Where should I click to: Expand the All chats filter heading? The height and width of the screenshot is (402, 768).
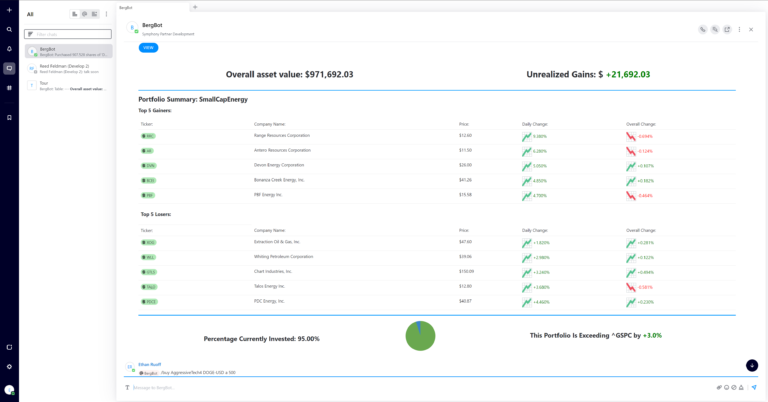pyautogui.click(x=30, y=14)
